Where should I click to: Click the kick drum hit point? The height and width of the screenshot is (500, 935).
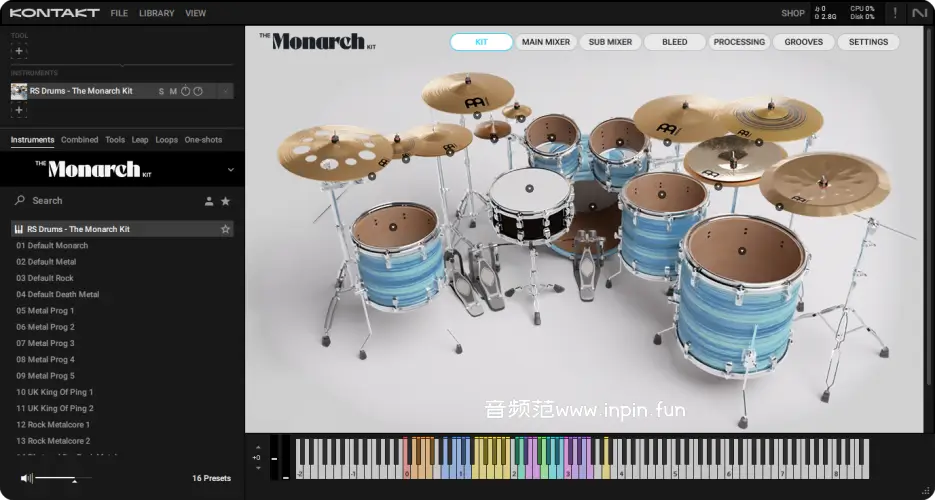(x=592, y=207)
